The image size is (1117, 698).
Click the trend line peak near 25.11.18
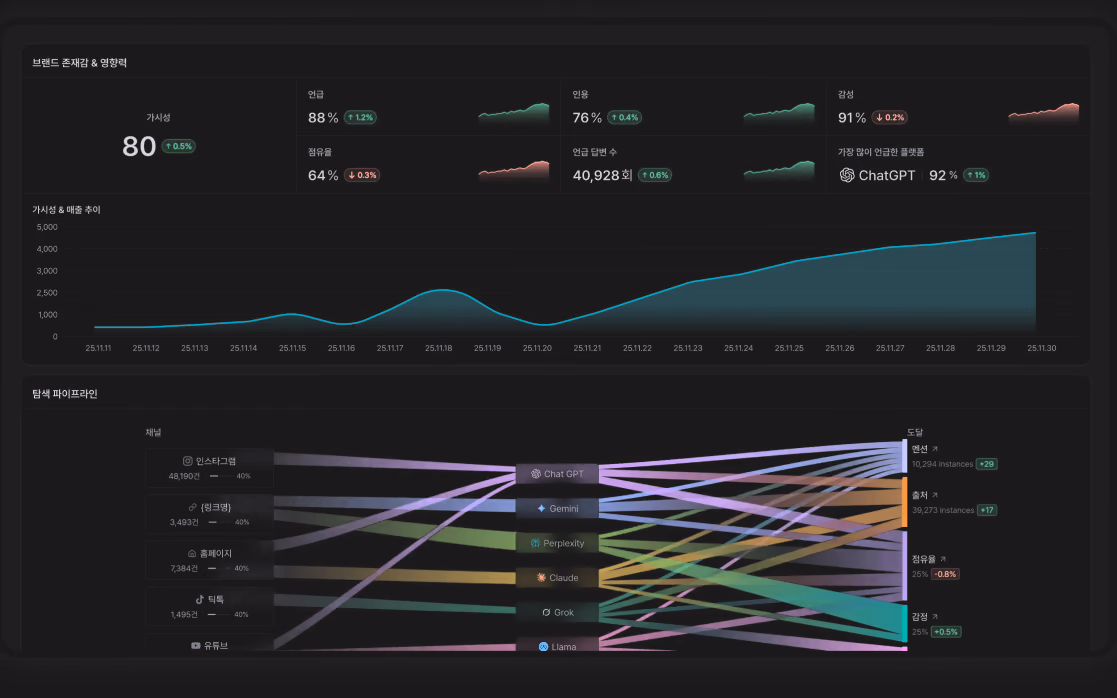442,290
